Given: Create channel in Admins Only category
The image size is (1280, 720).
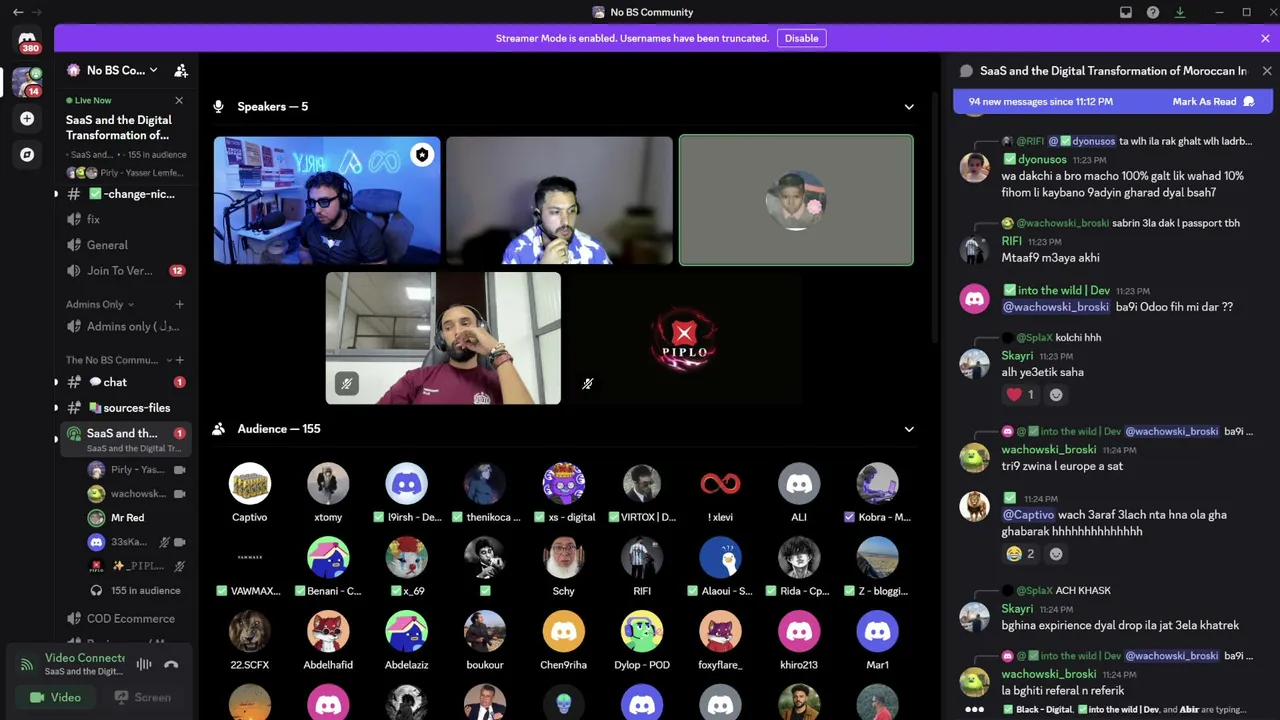Looking at the screenshot, I should coord(180,304).
